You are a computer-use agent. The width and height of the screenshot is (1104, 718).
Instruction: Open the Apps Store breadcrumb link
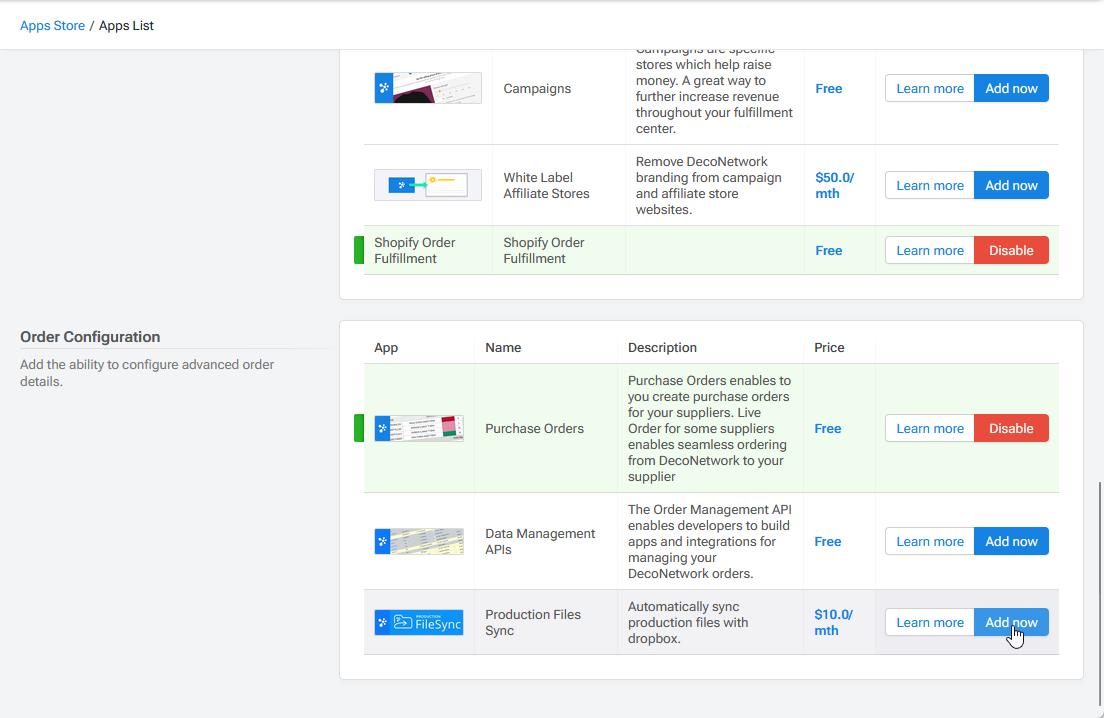pos(52,25)
